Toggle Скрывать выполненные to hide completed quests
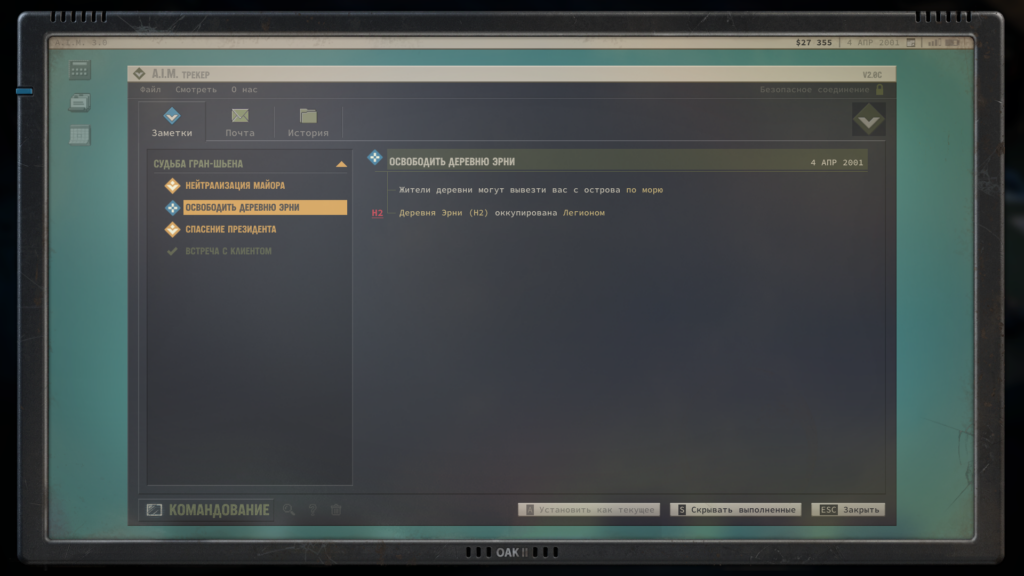Image resolution: width=1024 pixels, height=576 pixels. pyautogui.click(x=735, y=510)
